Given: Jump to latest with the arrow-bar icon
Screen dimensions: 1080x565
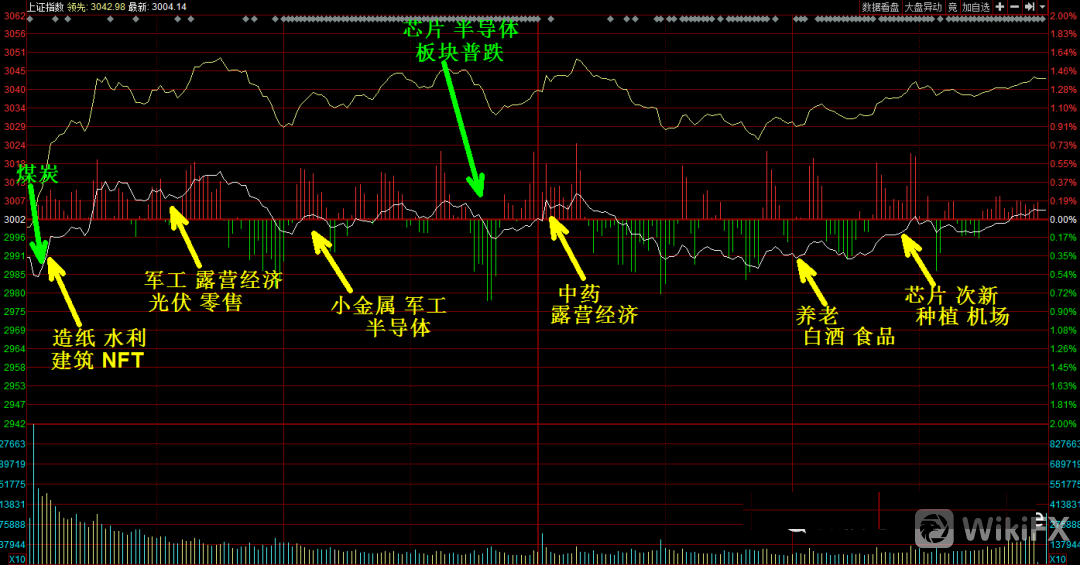Looking at the screenshot, I should 1029,7.
